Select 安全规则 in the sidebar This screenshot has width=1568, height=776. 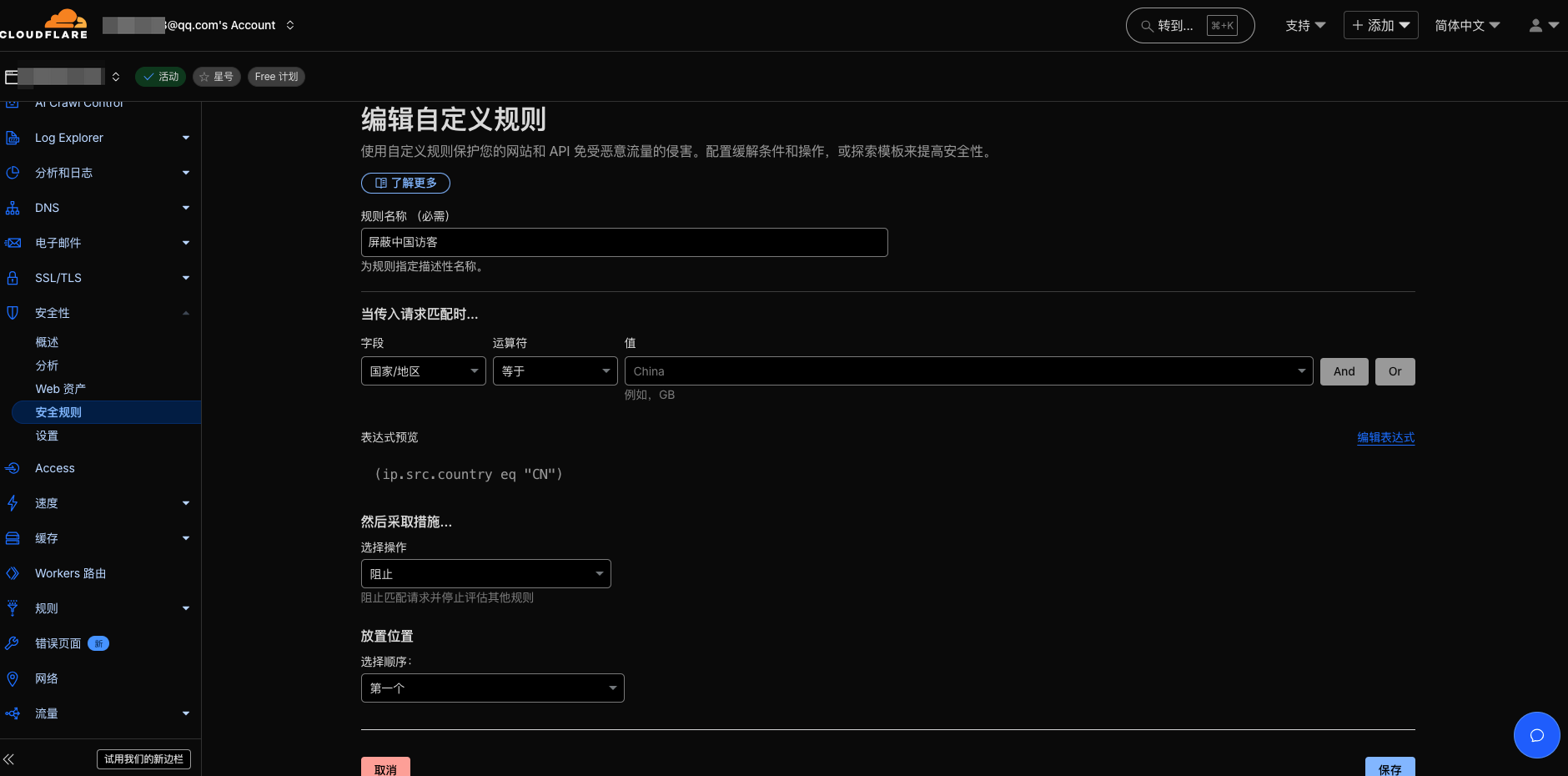[58, 412]
